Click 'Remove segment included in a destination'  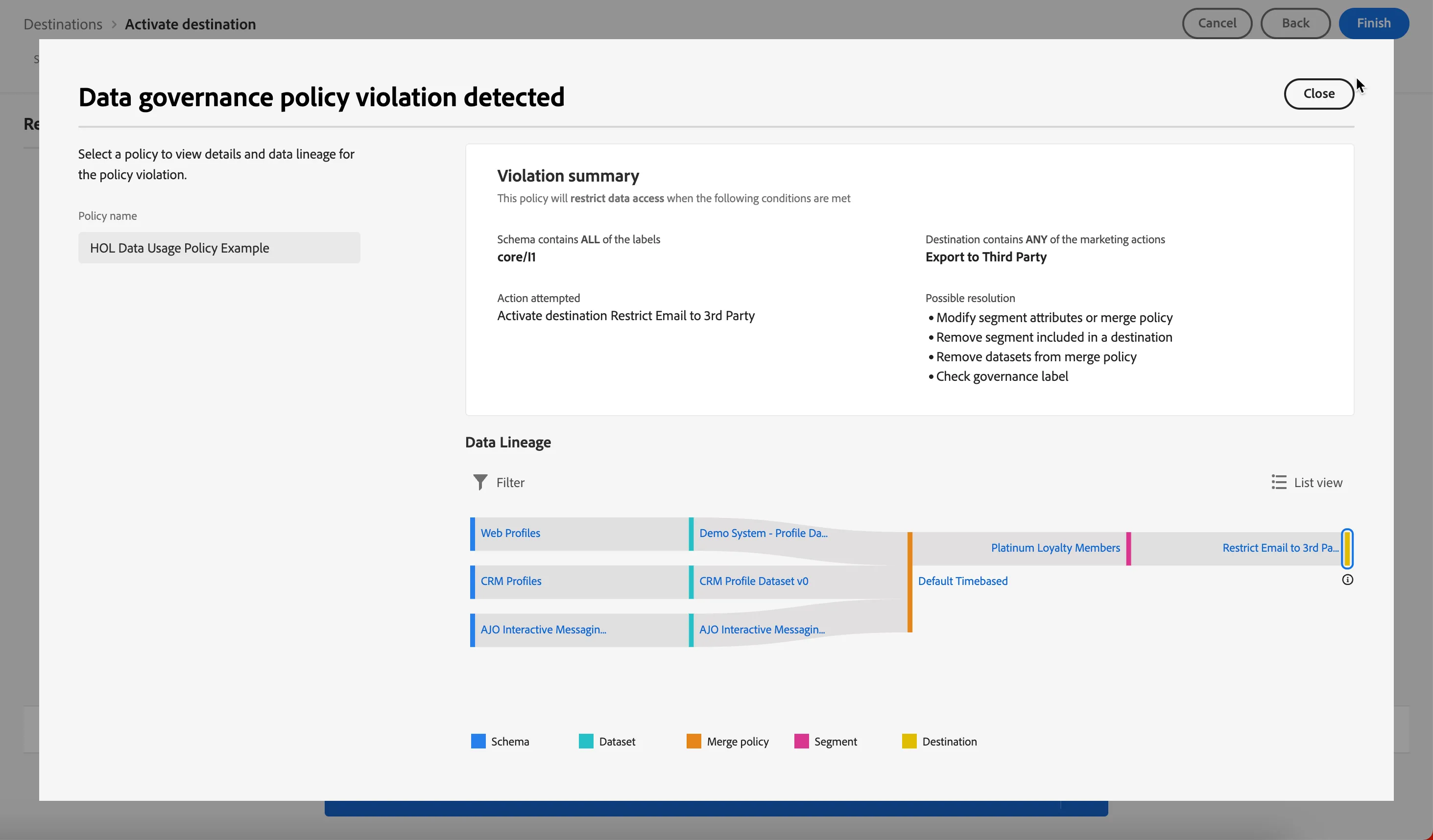(x=1054, y=337)
